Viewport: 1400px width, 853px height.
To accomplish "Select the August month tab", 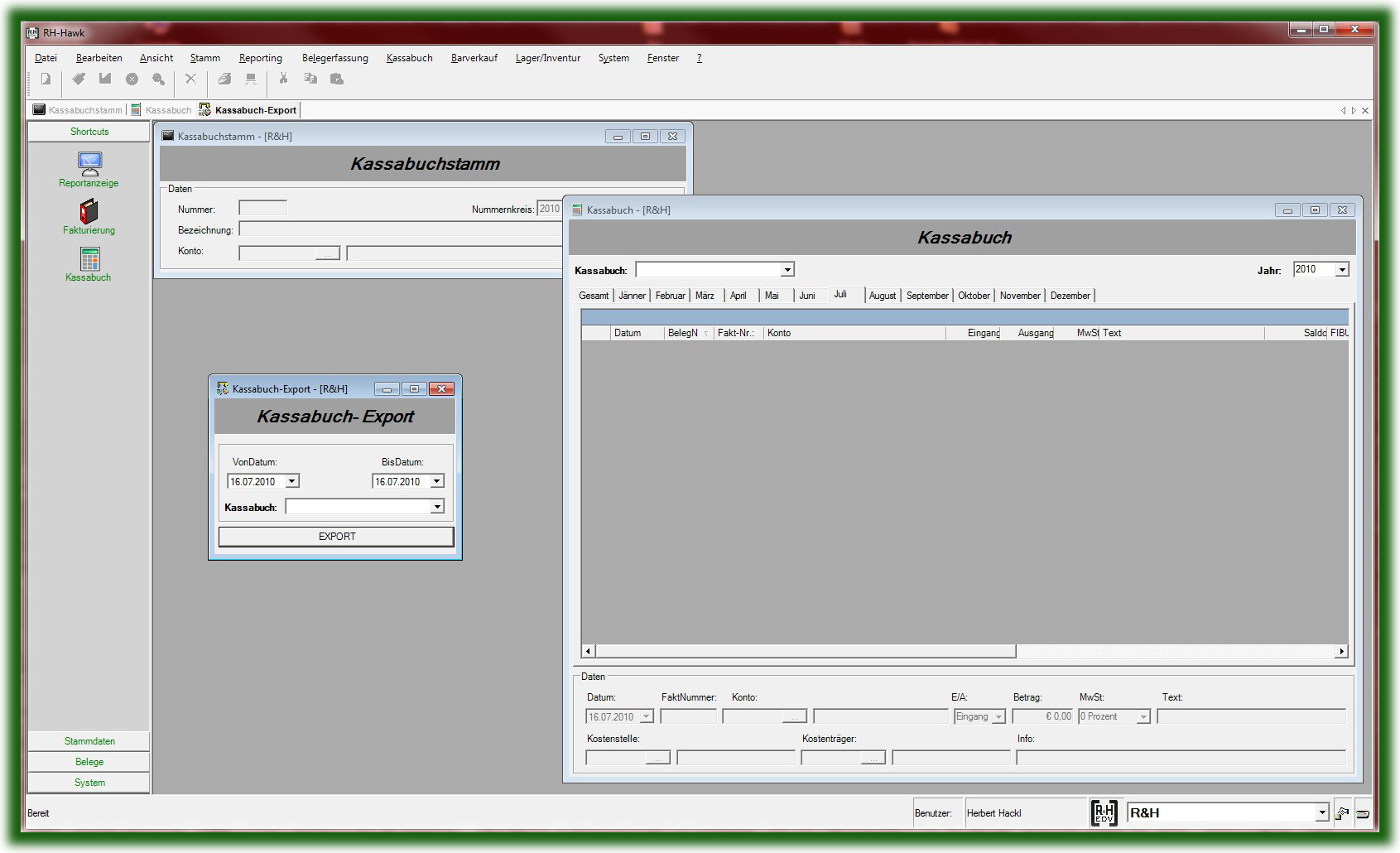I will coord(883,296).
